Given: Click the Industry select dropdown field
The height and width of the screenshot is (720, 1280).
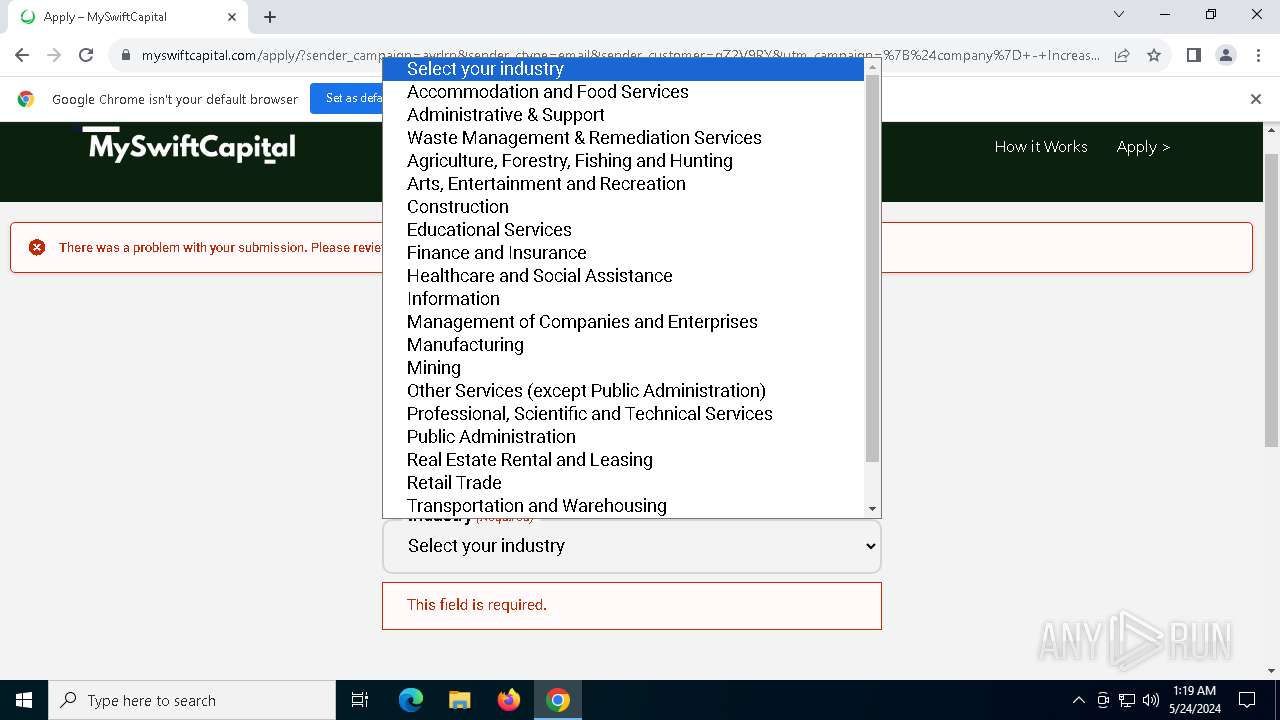Looking at the screenshot, I should coord(632,546).
